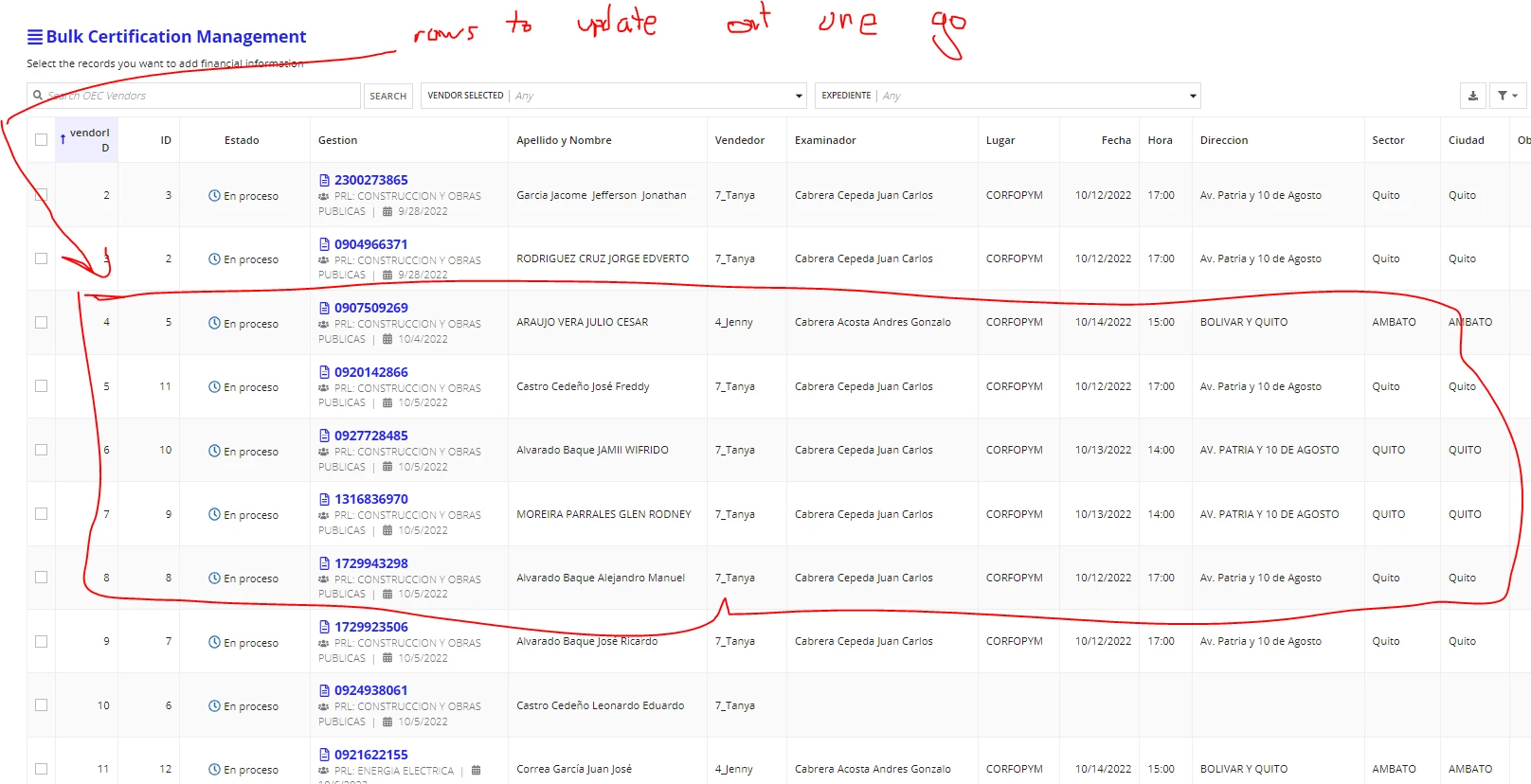Sort by the Apellido y Nombre column header
This screenshot has height=784, width=1531.
coord(564,140)
